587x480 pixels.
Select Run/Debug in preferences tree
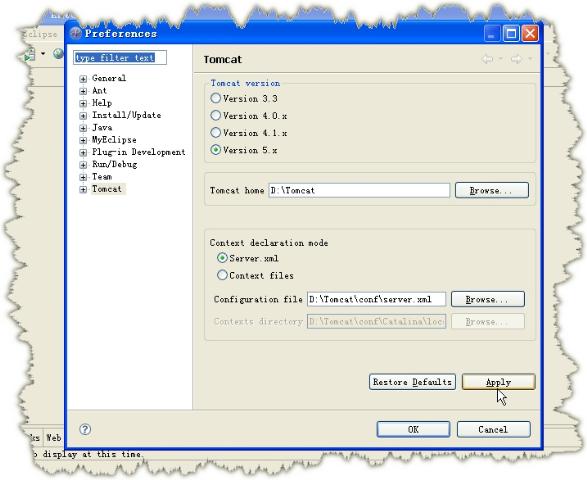tap(115, 164)
